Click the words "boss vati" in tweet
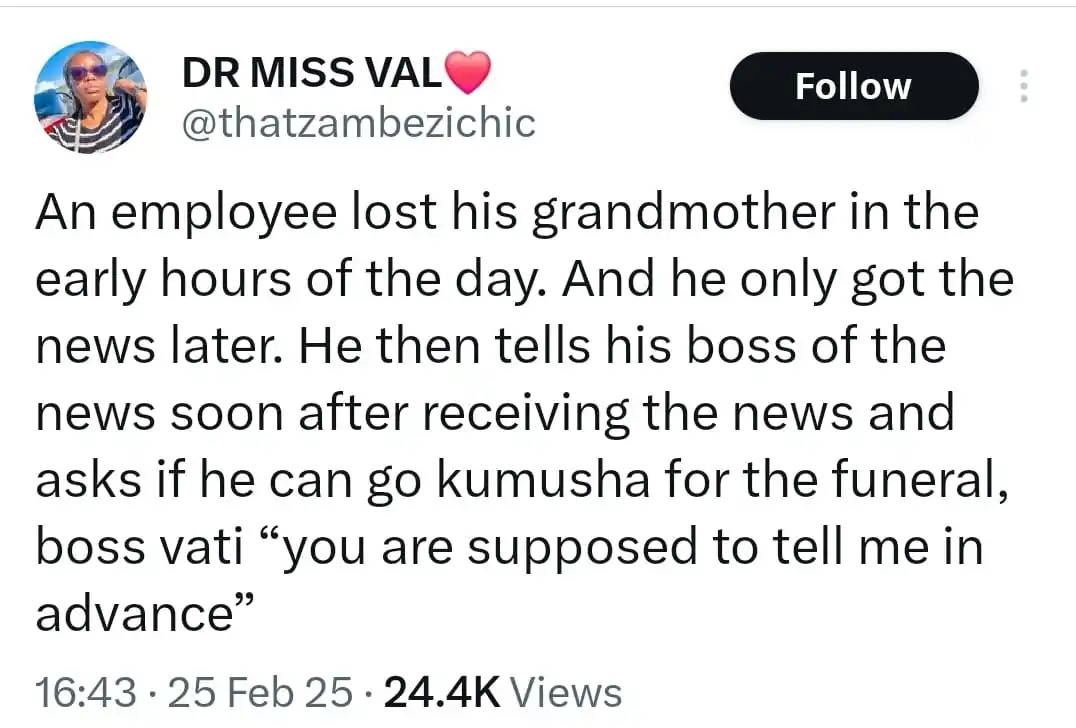Screen dimensions: 1076x728 click(136, 545)
